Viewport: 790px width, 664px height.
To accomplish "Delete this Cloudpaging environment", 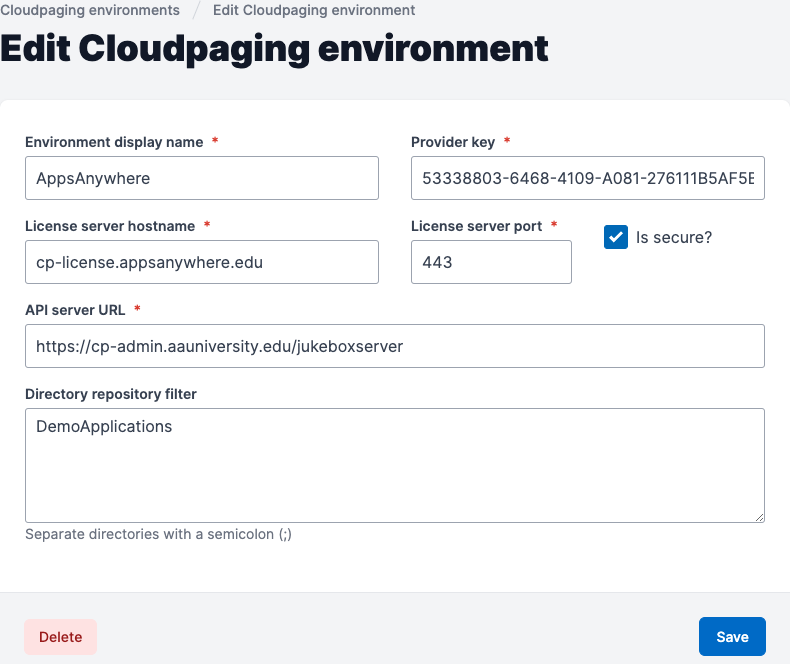I will point(60,637).
